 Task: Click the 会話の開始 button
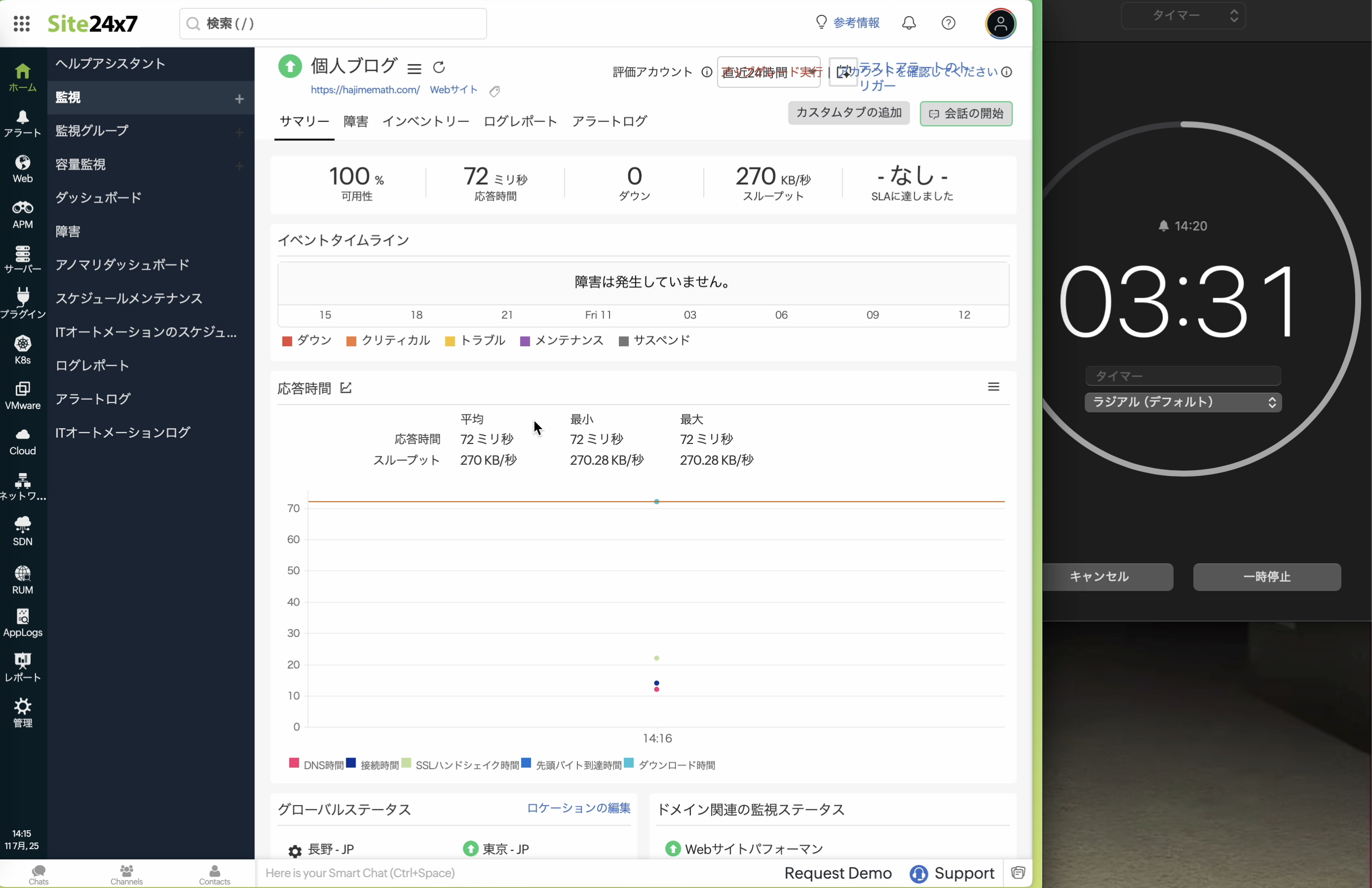(x=966, y=114)
